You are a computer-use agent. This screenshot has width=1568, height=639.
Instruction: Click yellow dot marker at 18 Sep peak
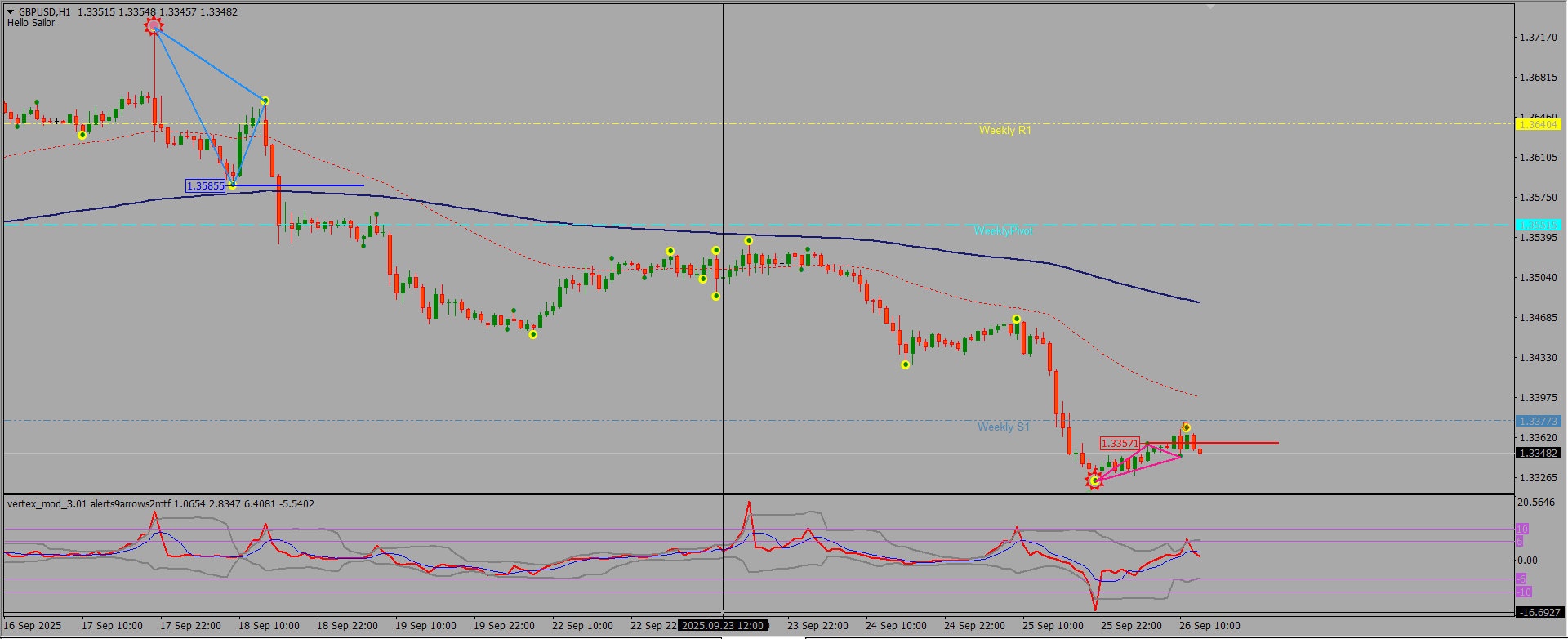click(x=265, y=101)
